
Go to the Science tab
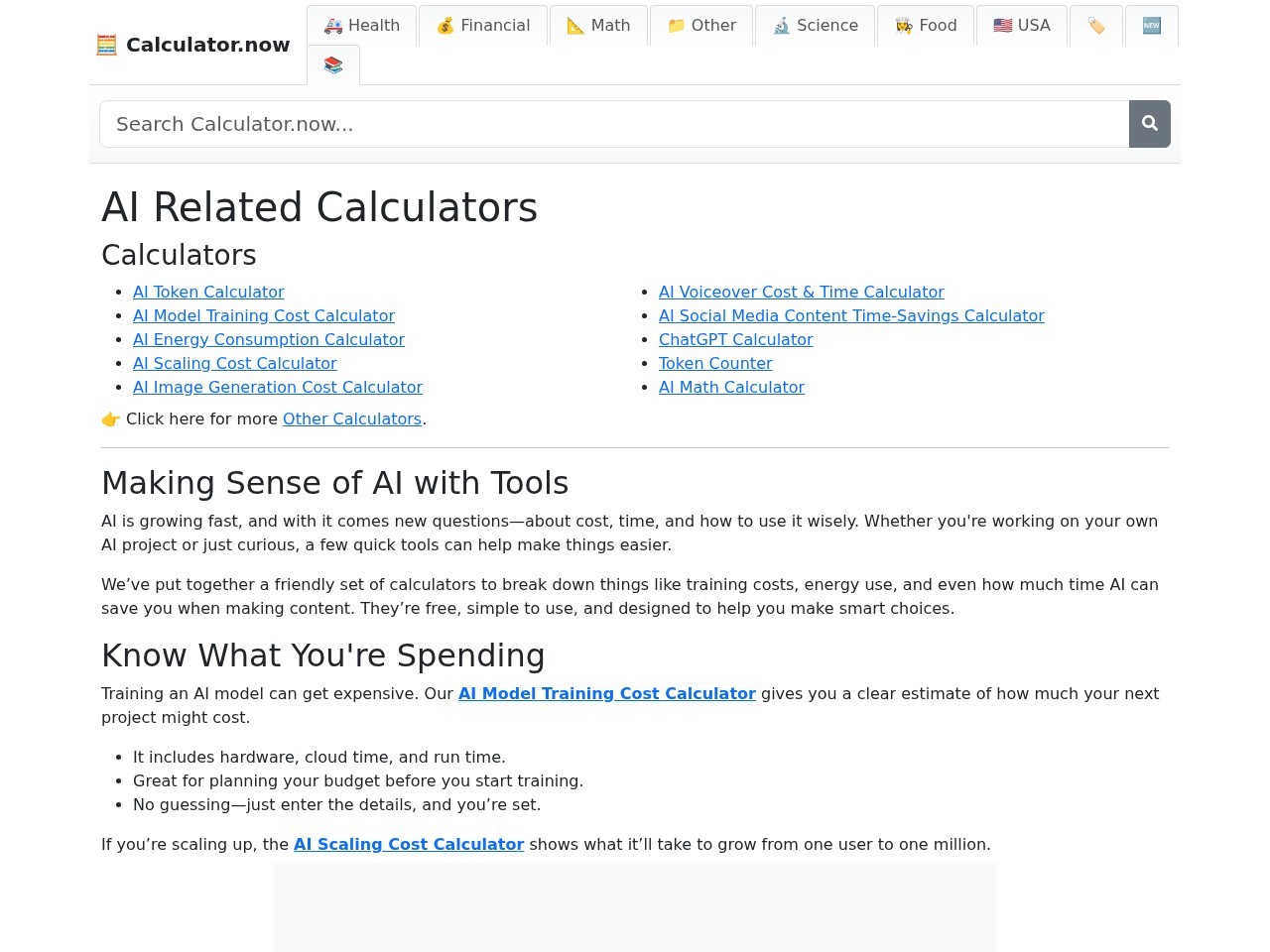(x=815, y=26)
